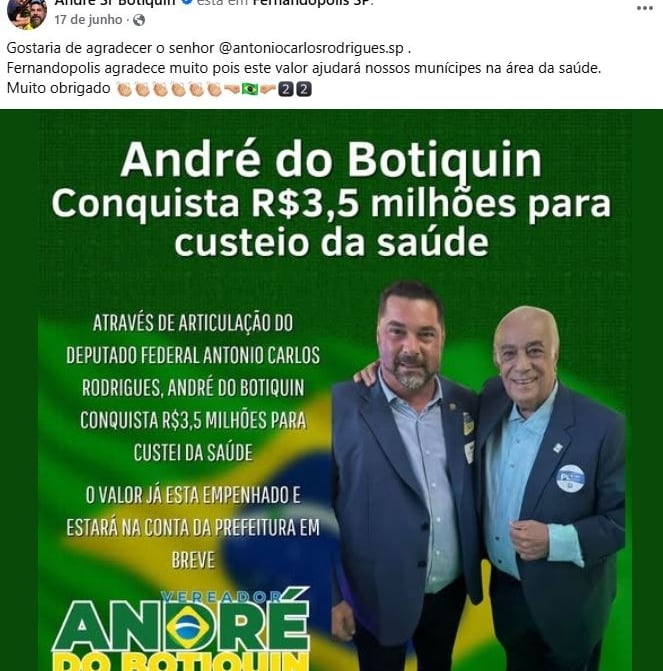Click the "André do Botiquin" image headline
Screen dimensions: 663x671
331,159
